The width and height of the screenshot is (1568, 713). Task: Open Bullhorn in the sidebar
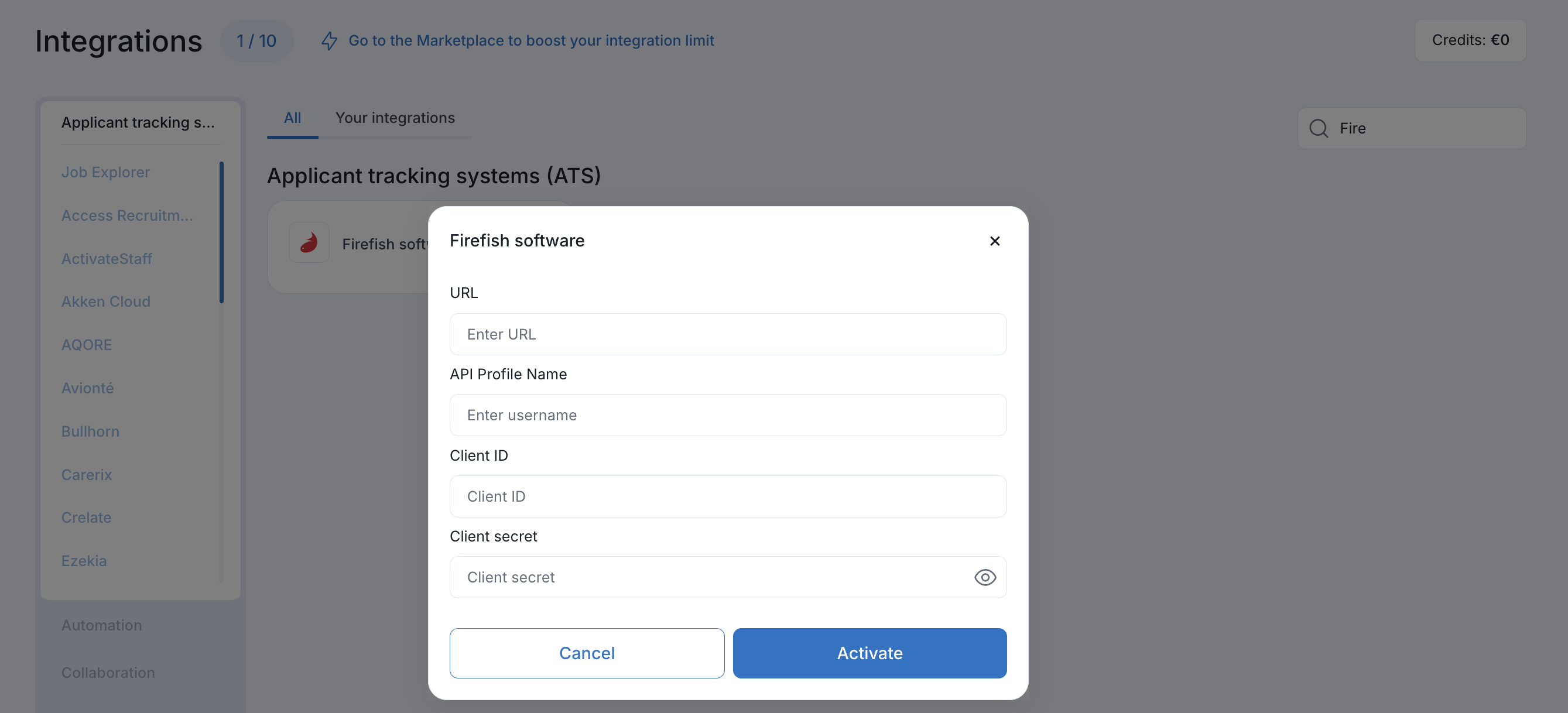pyautogui.click(x=90, y=431)
